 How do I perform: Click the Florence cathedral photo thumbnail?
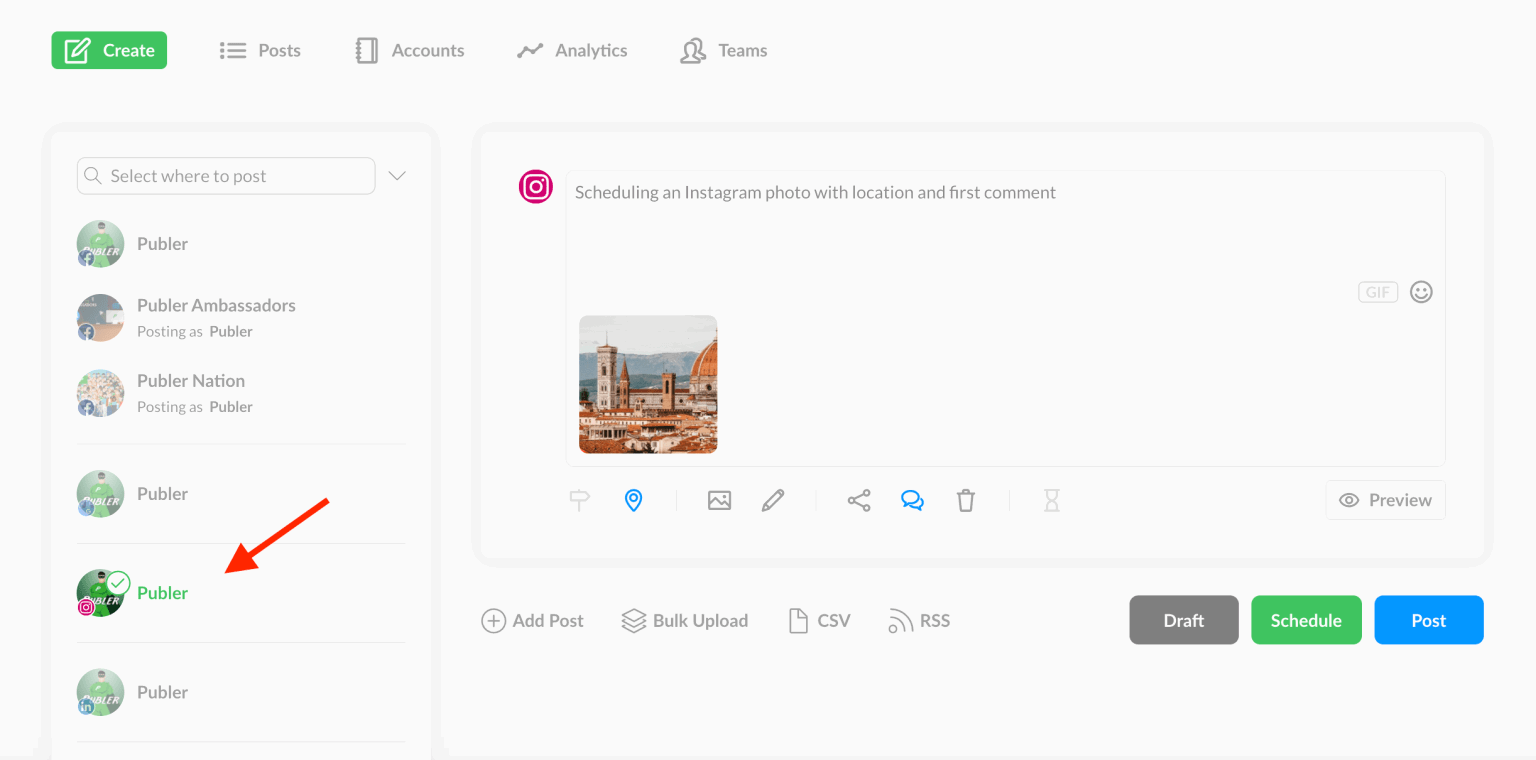647,385
